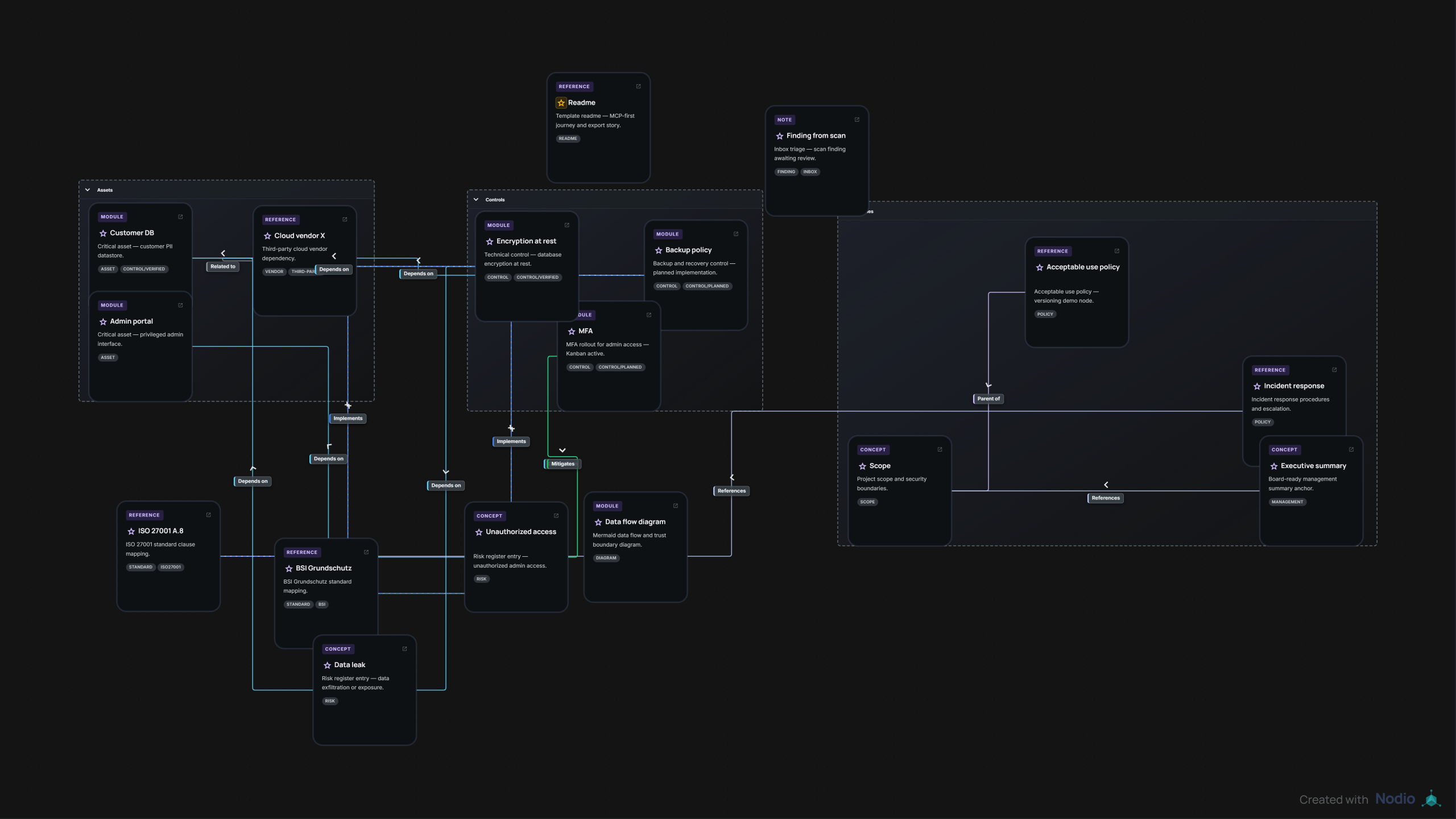Open external link on BSI Grundschutz card
Viewport: 1456px width, 819px height.
pyautogui.click(x=366, y=552)
